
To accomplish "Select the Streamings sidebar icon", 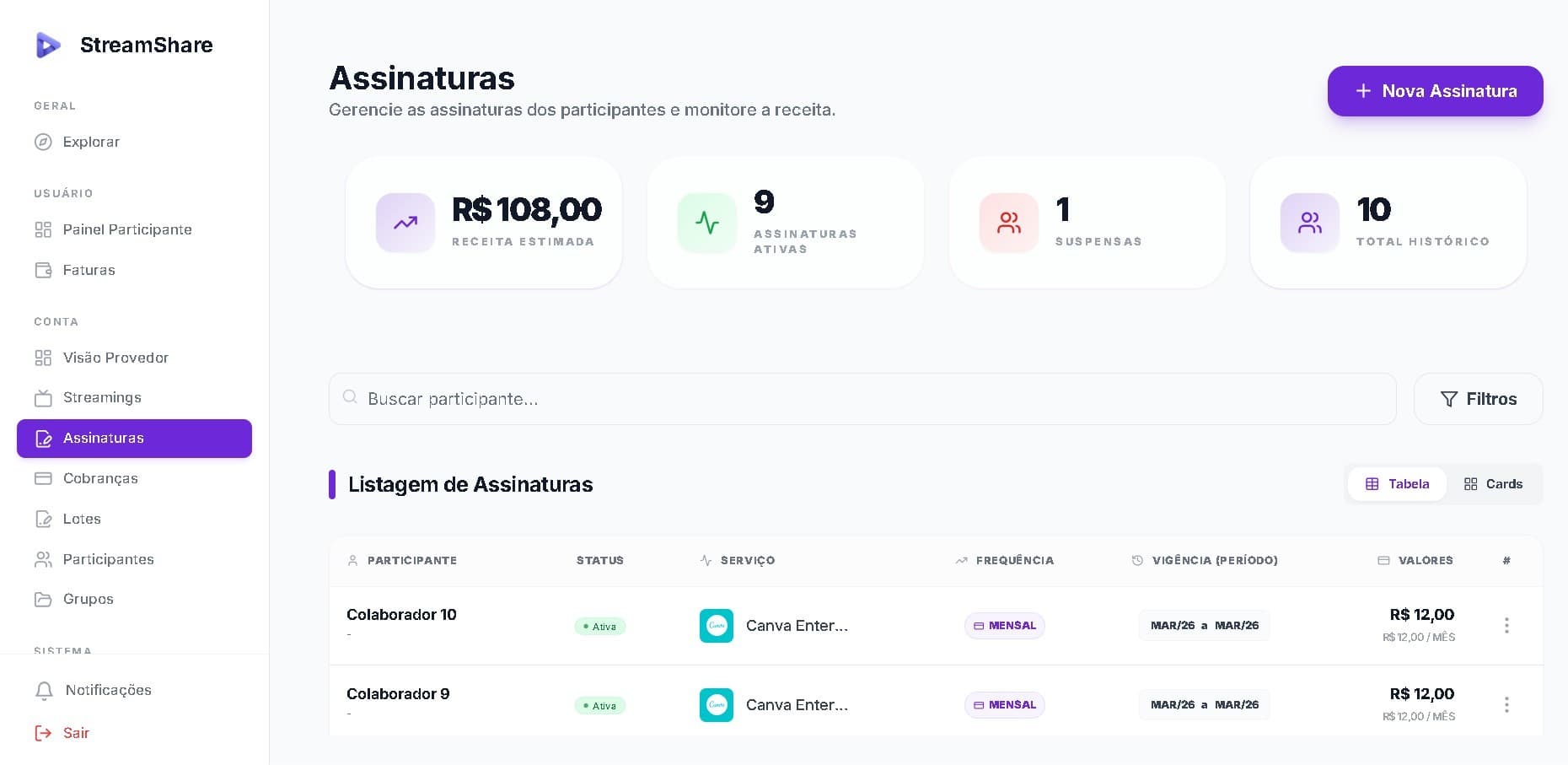I will point(44,397).
